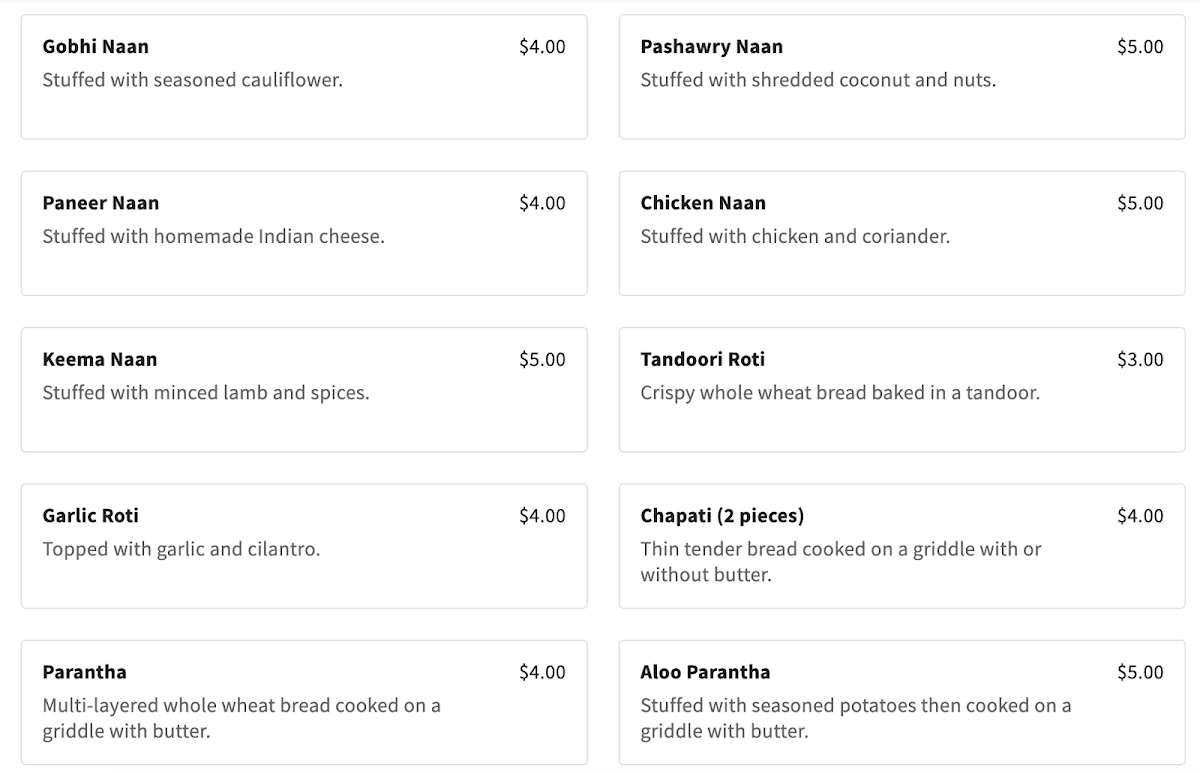Image resolution: width=1200 pixels, height=773 pixels.
Task: Click the Aloo Parantha $5.00 price
Action: [1140, 672]
